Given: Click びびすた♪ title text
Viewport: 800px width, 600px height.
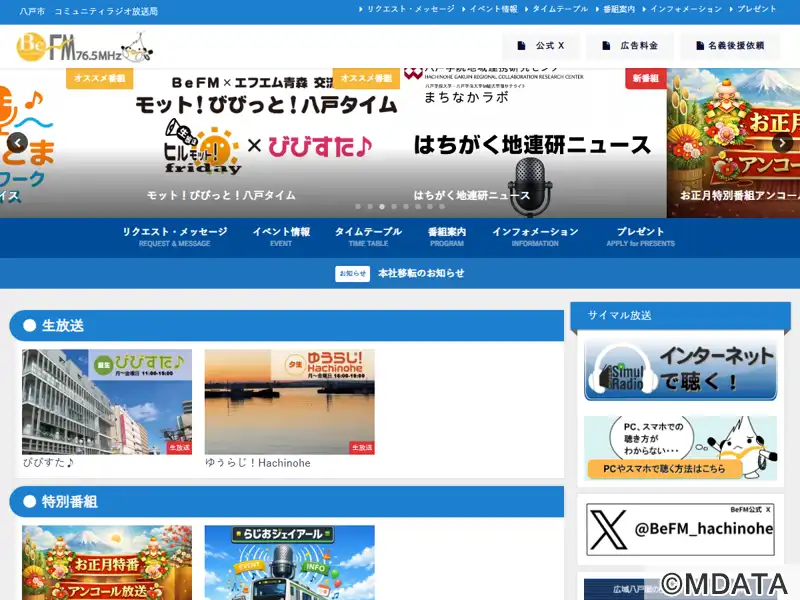Looking at the screenshot, I should [x=48, y=463].
